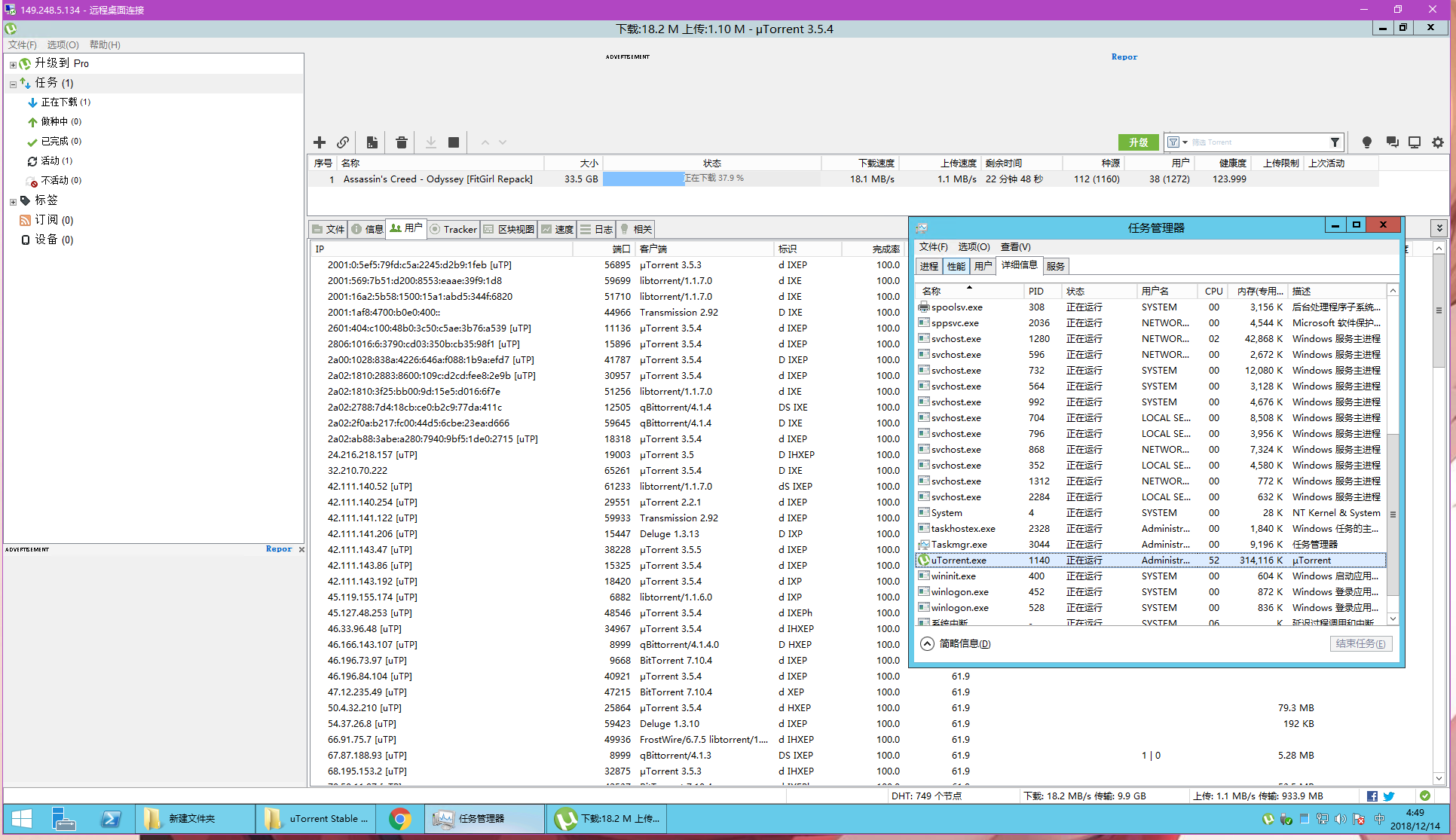Click add torrent from URL link icon
The image size is (1456, 840).
coord(343,142)
